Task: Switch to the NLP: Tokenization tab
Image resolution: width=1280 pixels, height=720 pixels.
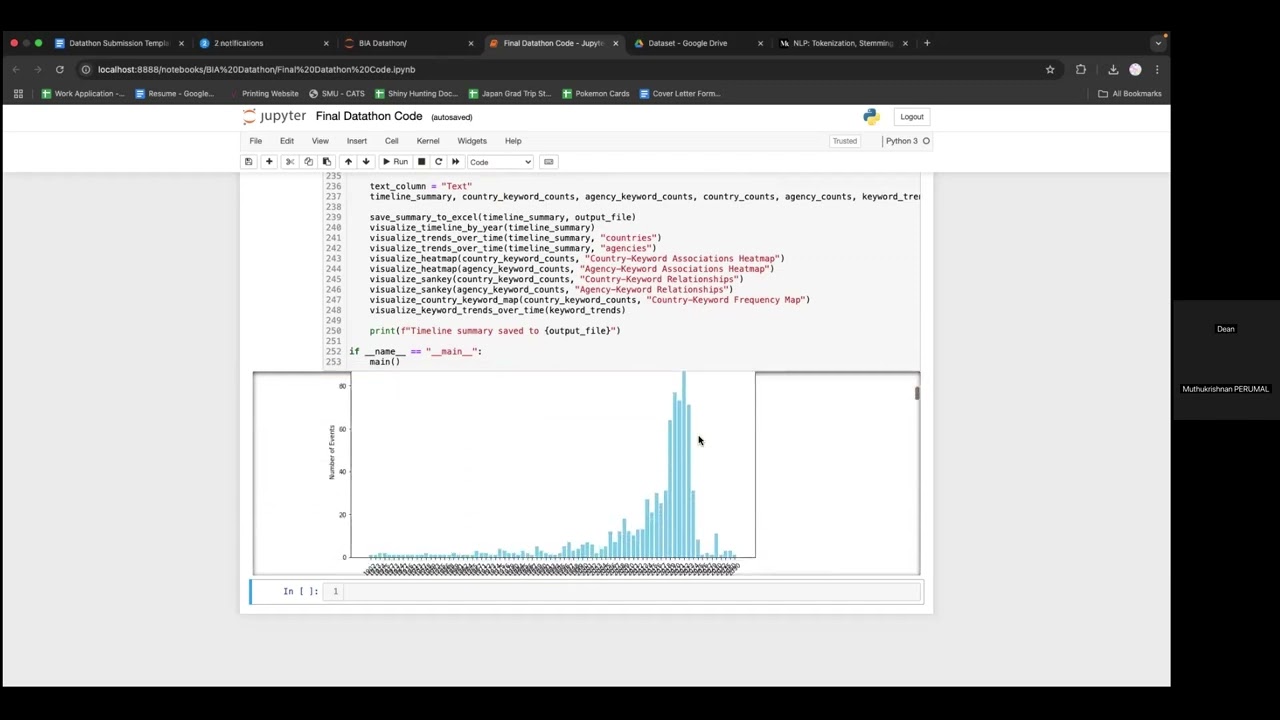Action: (842, 43)
